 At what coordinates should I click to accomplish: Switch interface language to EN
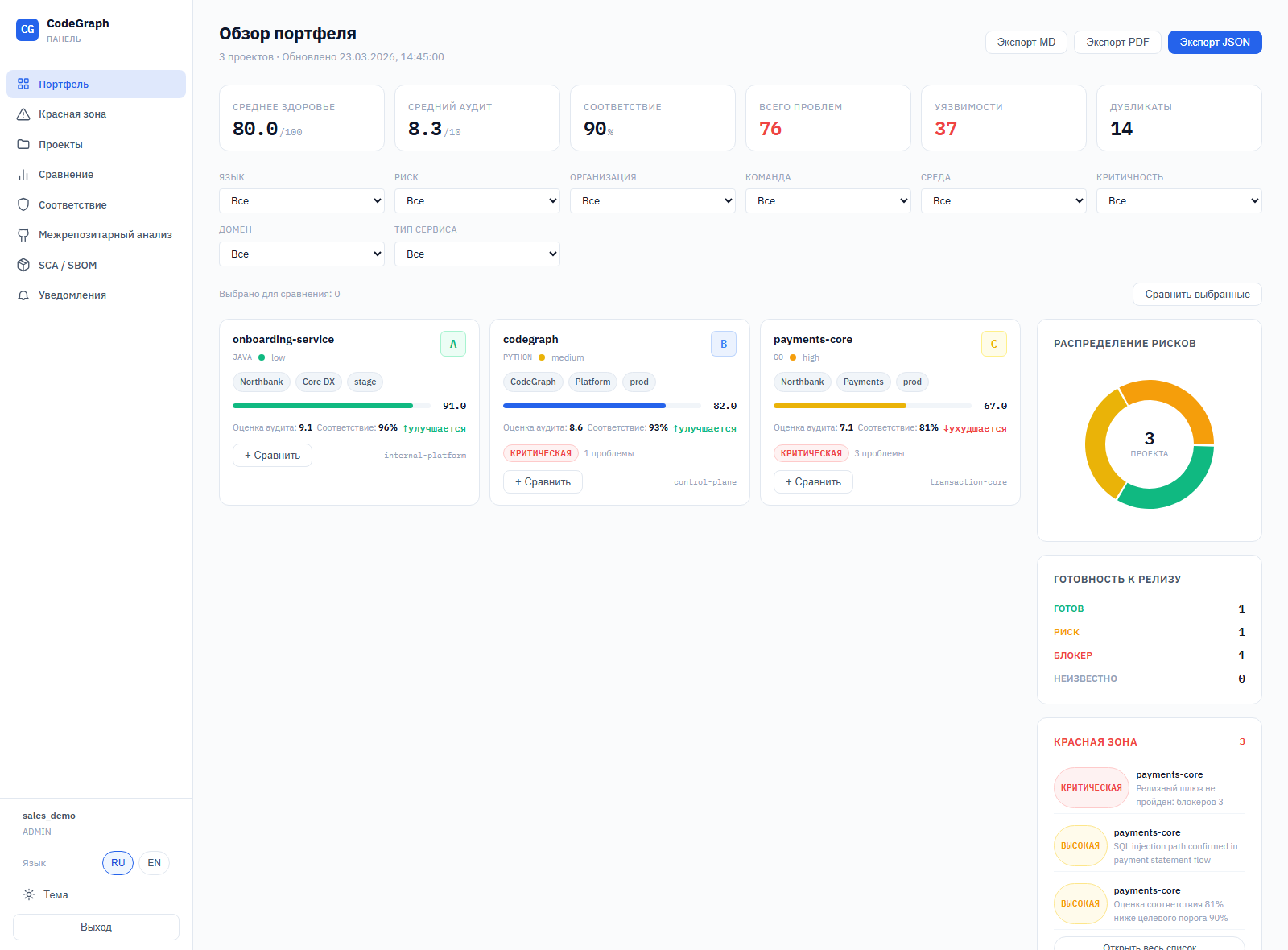tap(154, 863)
